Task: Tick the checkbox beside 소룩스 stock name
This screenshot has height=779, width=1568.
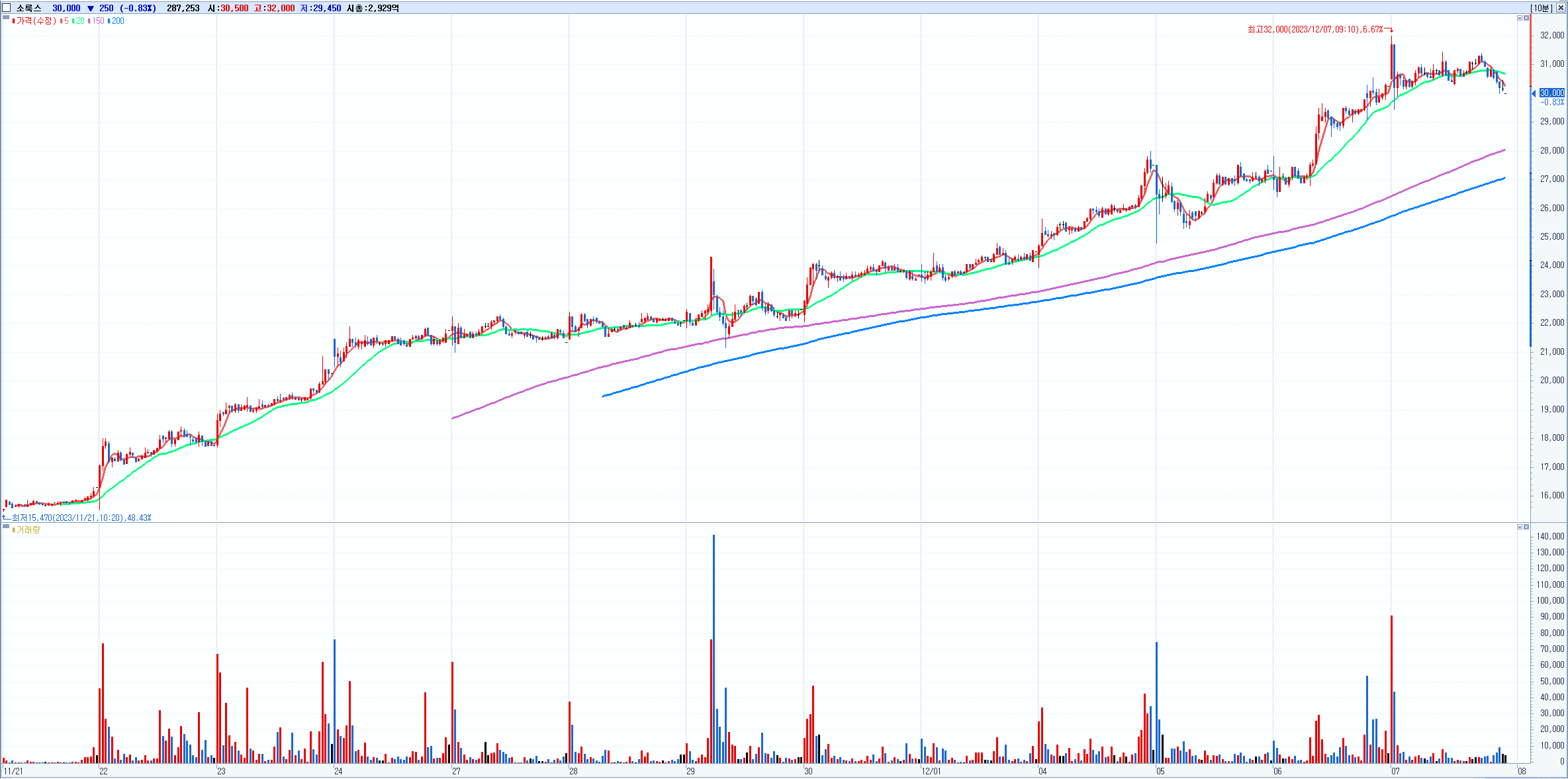Action: point(7,8)
